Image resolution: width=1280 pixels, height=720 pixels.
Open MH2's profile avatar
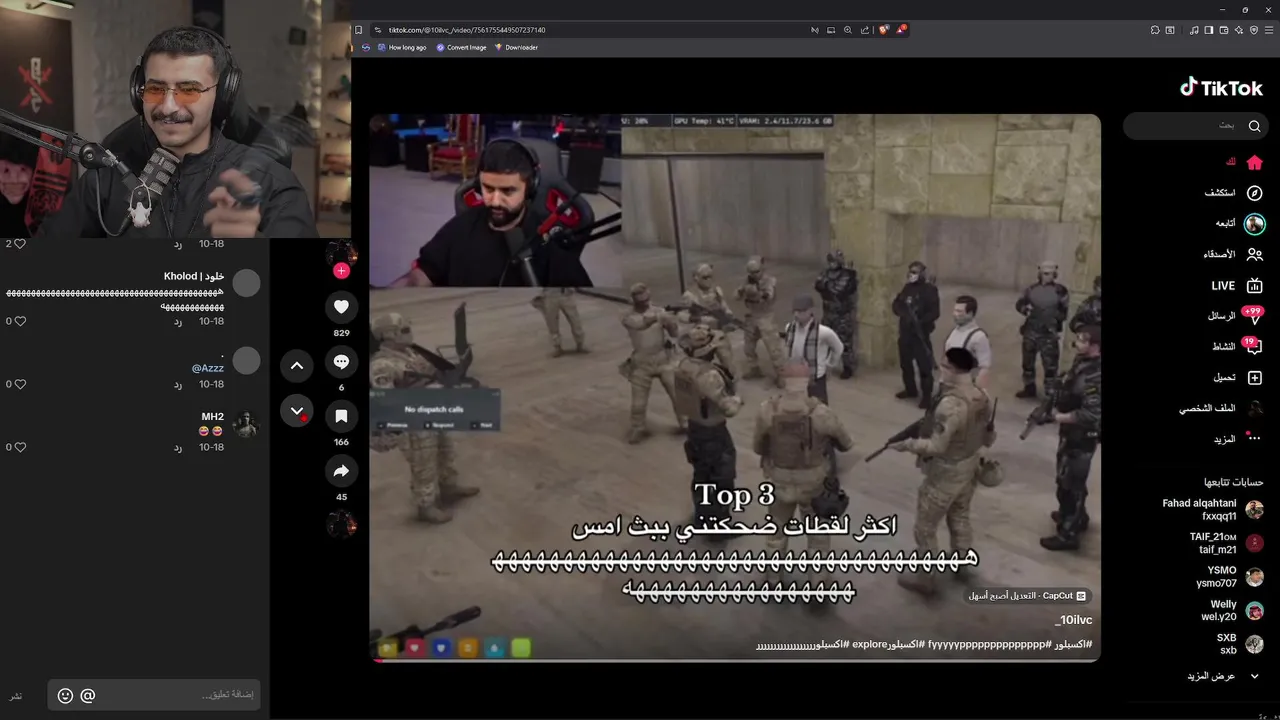246,424
